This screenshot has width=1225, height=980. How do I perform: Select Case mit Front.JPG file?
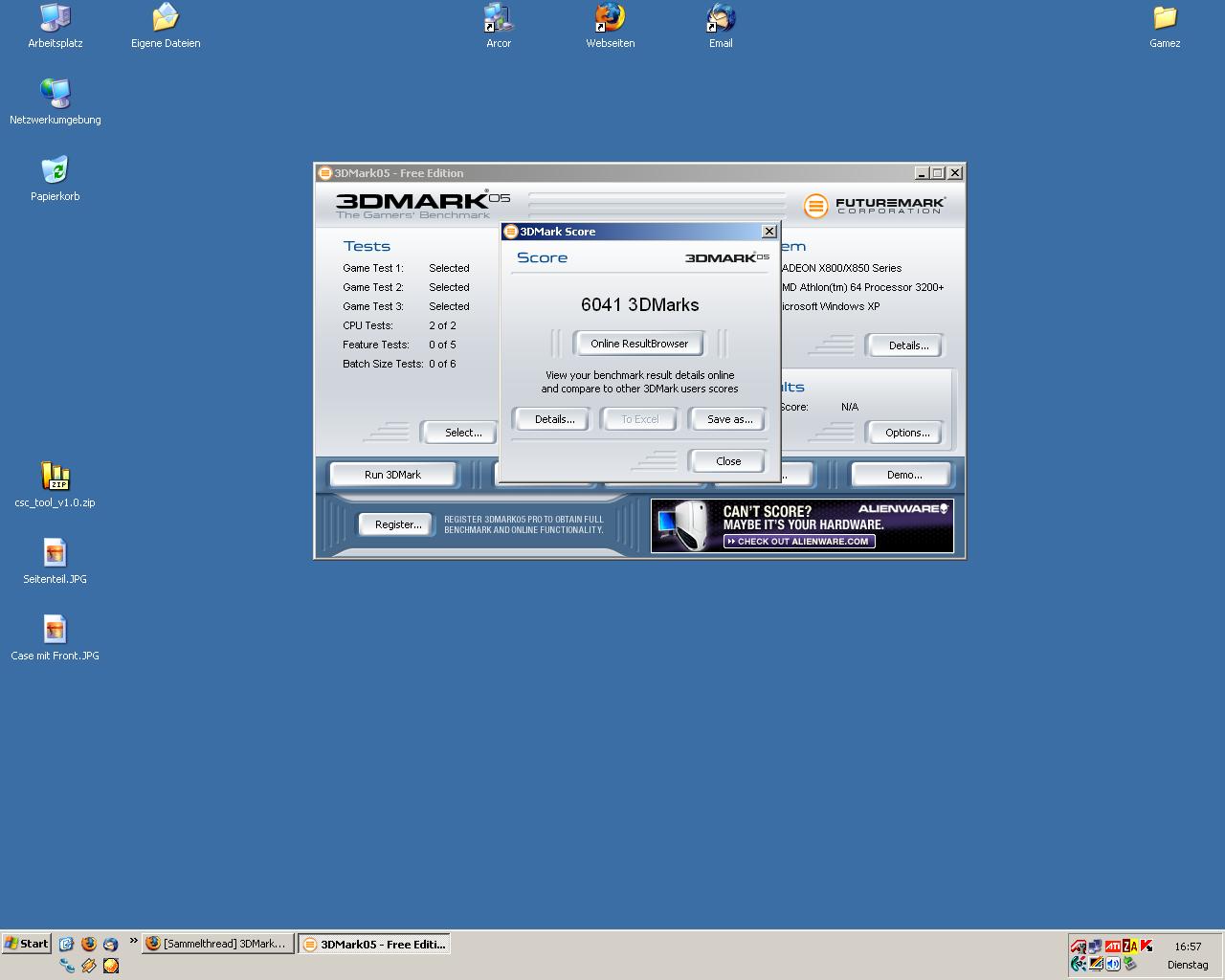point(55,638)
